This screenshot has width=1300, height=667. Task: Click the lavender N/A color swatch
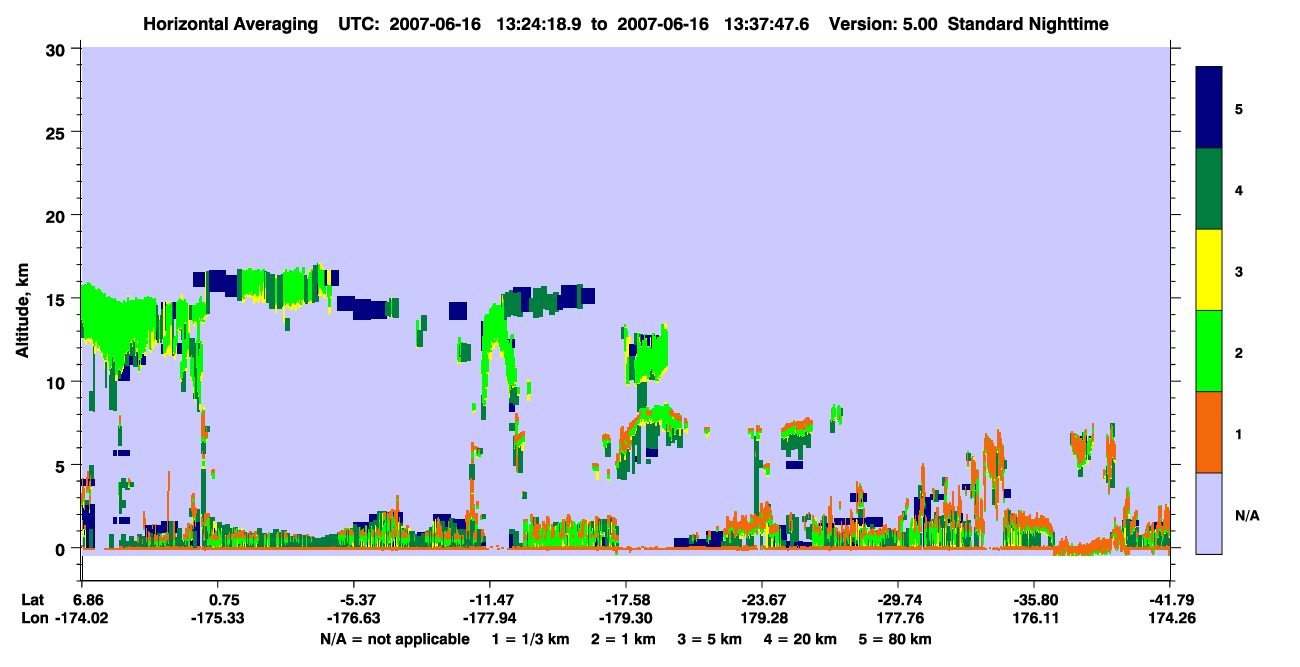(x=1209, y=512)
